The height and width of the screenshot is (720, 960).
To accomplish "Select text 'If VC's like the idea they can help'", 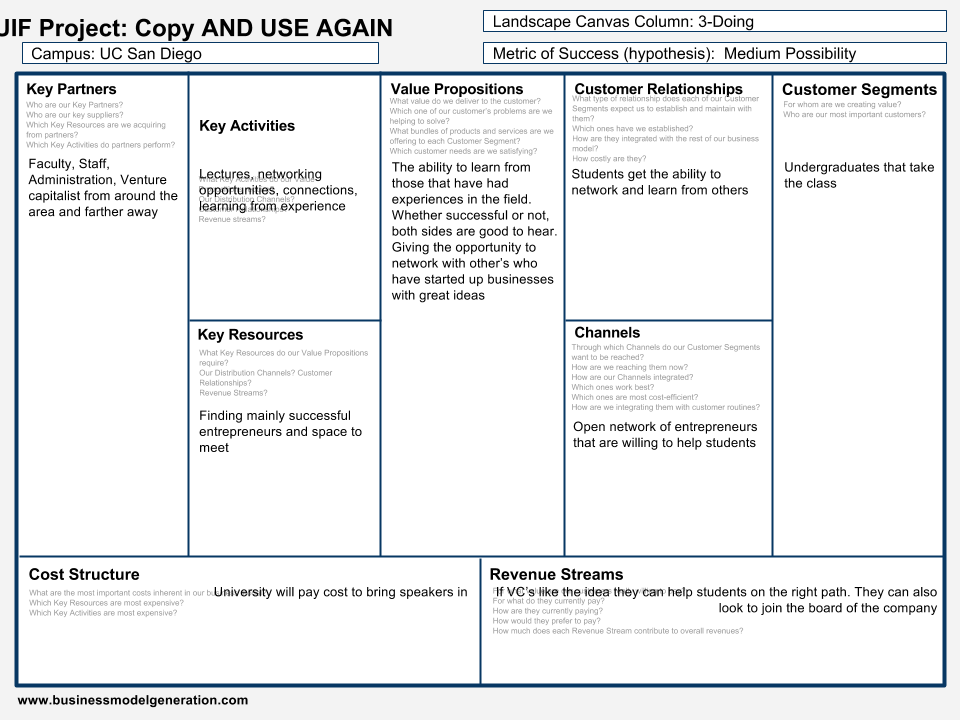I will point(594,592).
